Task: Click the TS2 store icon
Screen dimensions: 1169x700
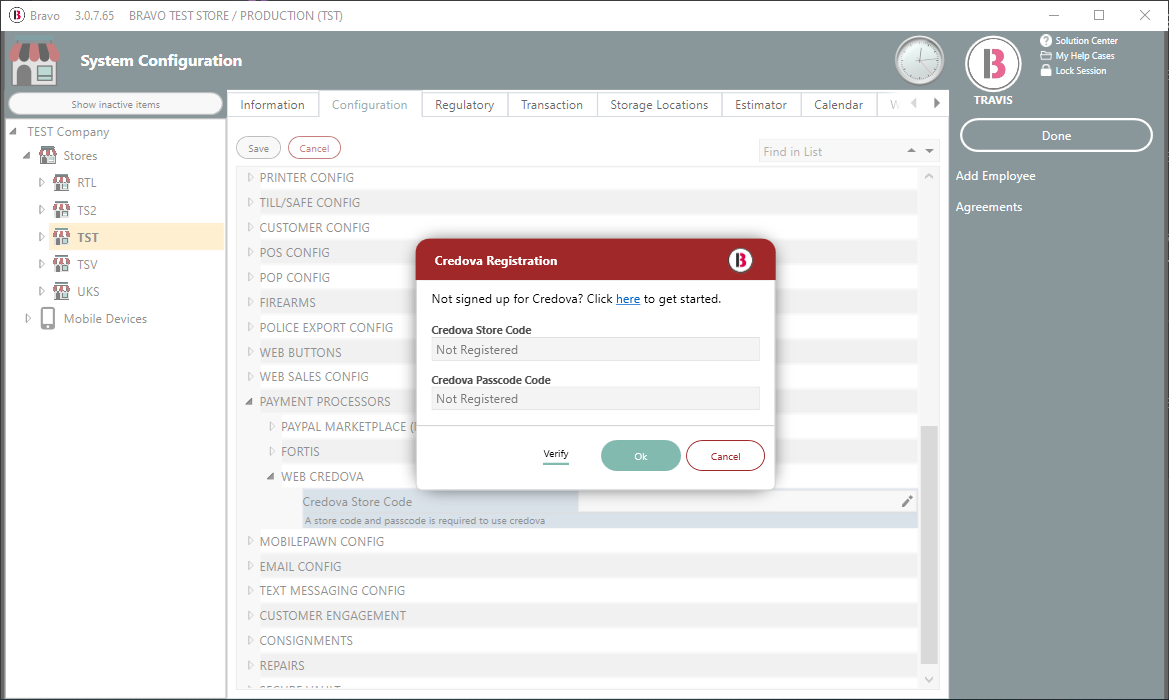Action: tap(61, 210)
